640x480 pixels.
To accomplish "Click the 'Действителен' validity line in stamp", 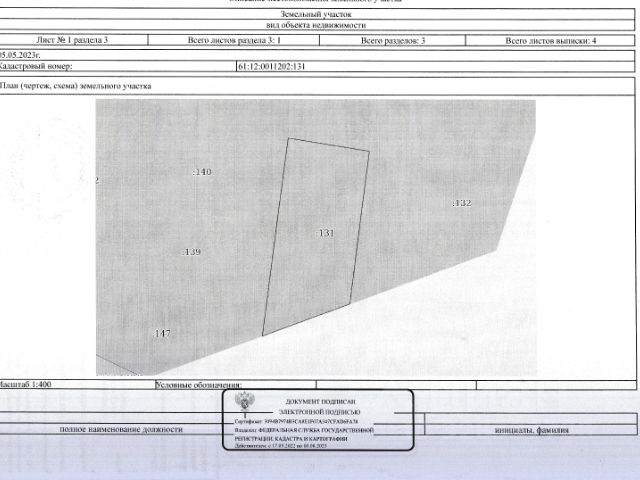I will 281,446.
